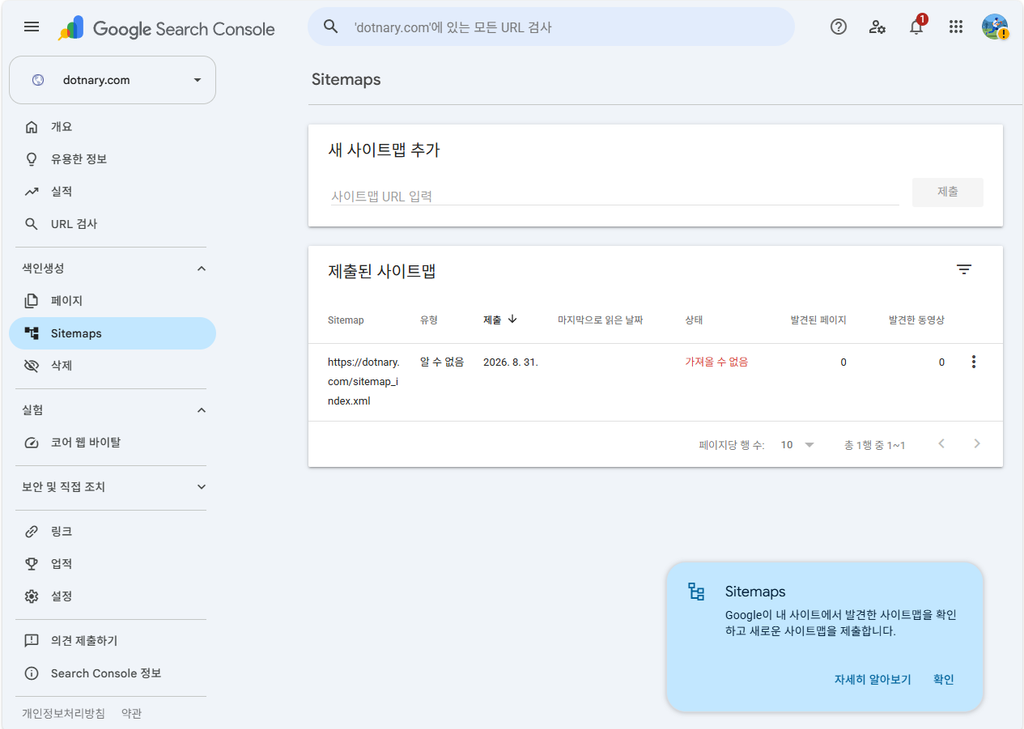The width and height of the screenshot is (1024, 729).
Task: Click the 유형 column header
Action: click(428, 320)
